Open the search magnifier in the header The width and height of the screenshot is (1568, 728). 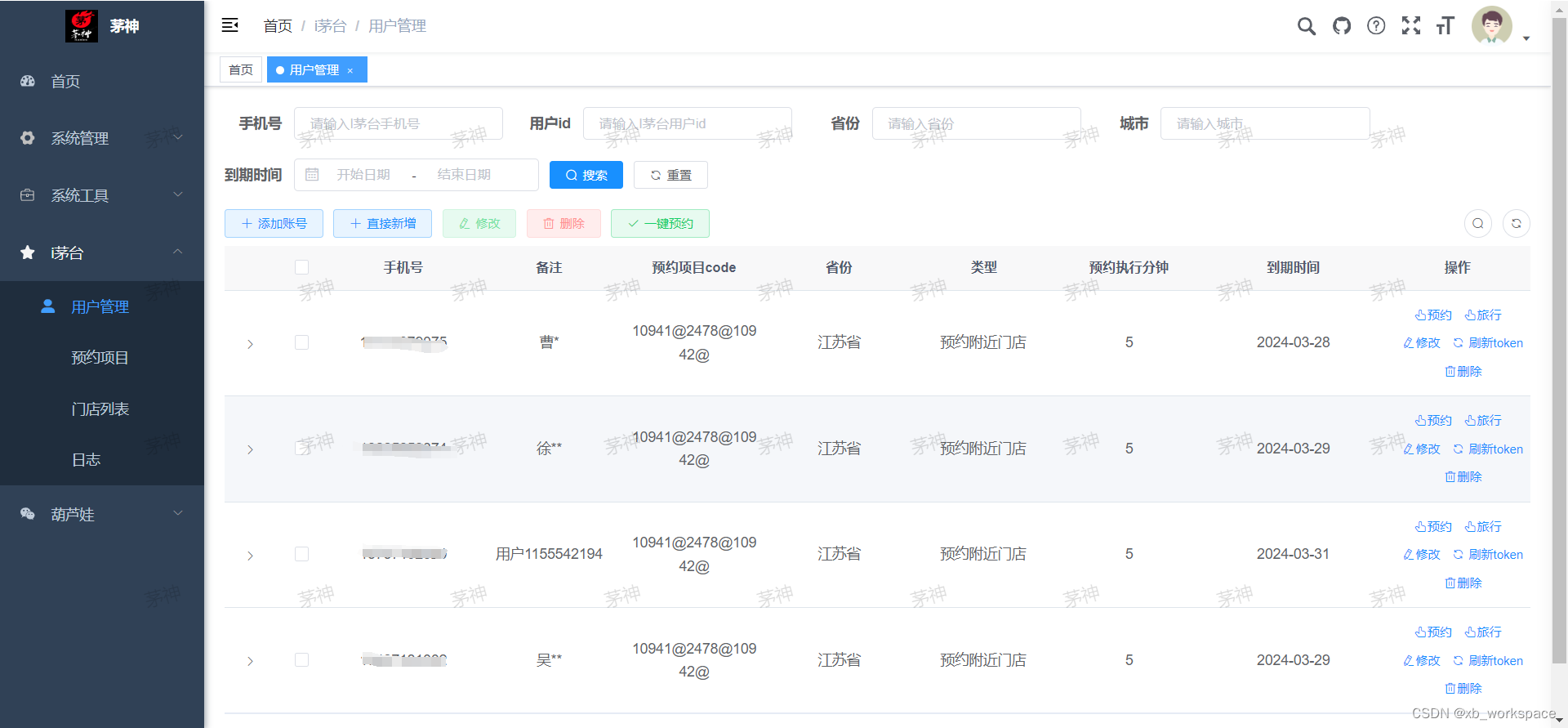[1307, 26]
